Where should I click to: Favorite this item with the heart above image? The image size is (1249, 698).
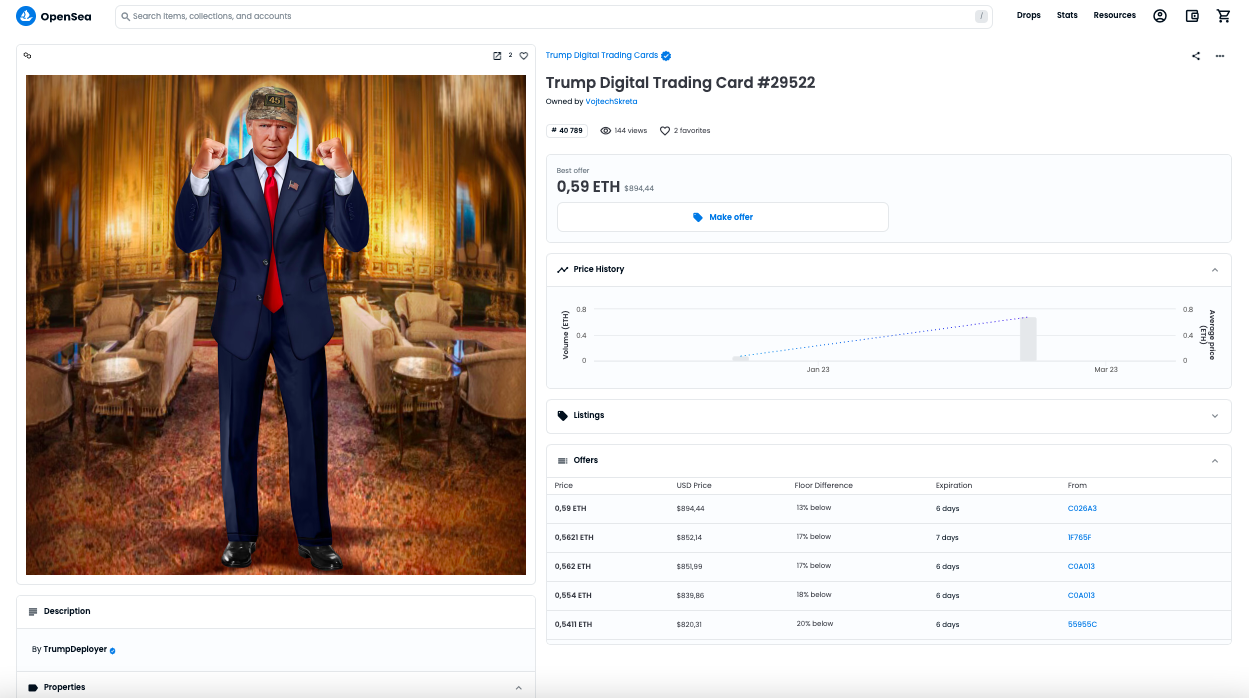tap(523, 56)
